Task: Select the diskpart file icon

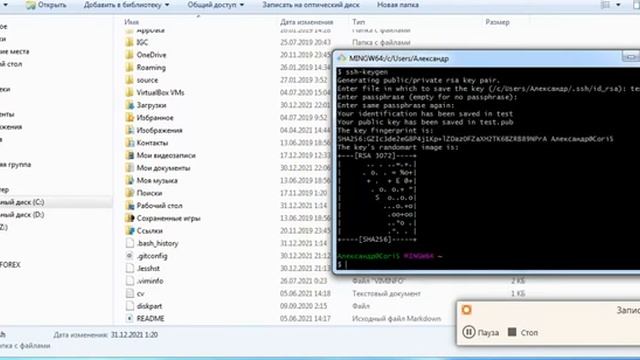Action: click(x=129, y=306)
